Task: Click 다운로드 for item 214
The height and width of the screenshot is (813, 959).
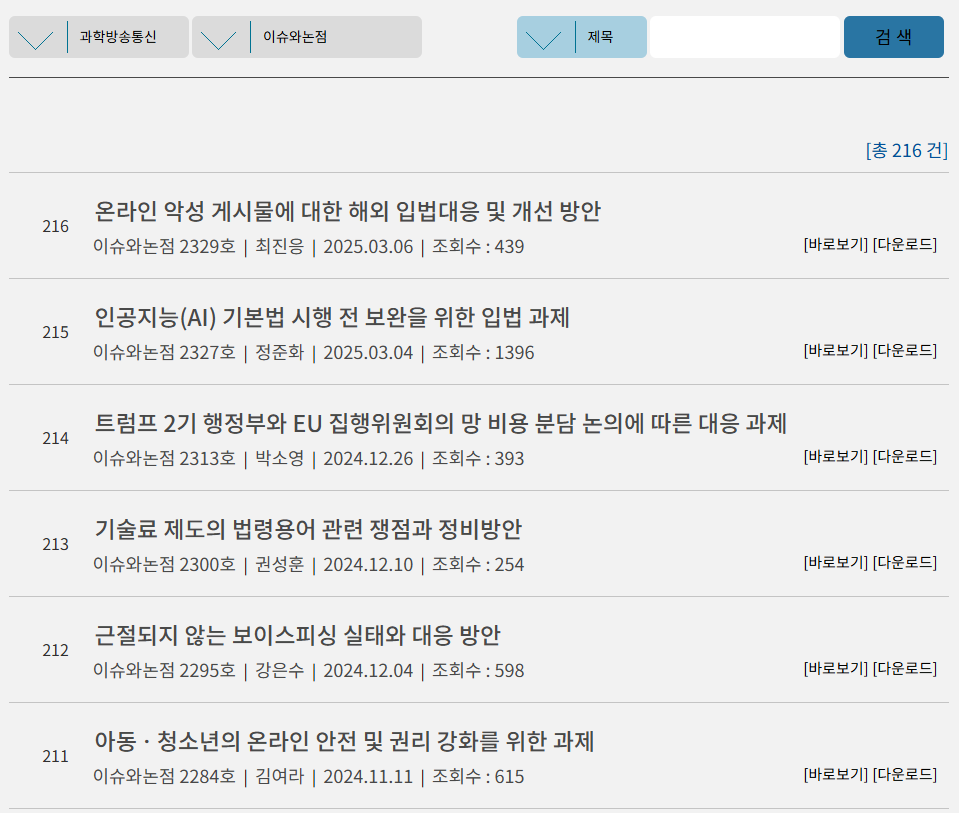Action: pyautogui.click(x=905, y=456)
